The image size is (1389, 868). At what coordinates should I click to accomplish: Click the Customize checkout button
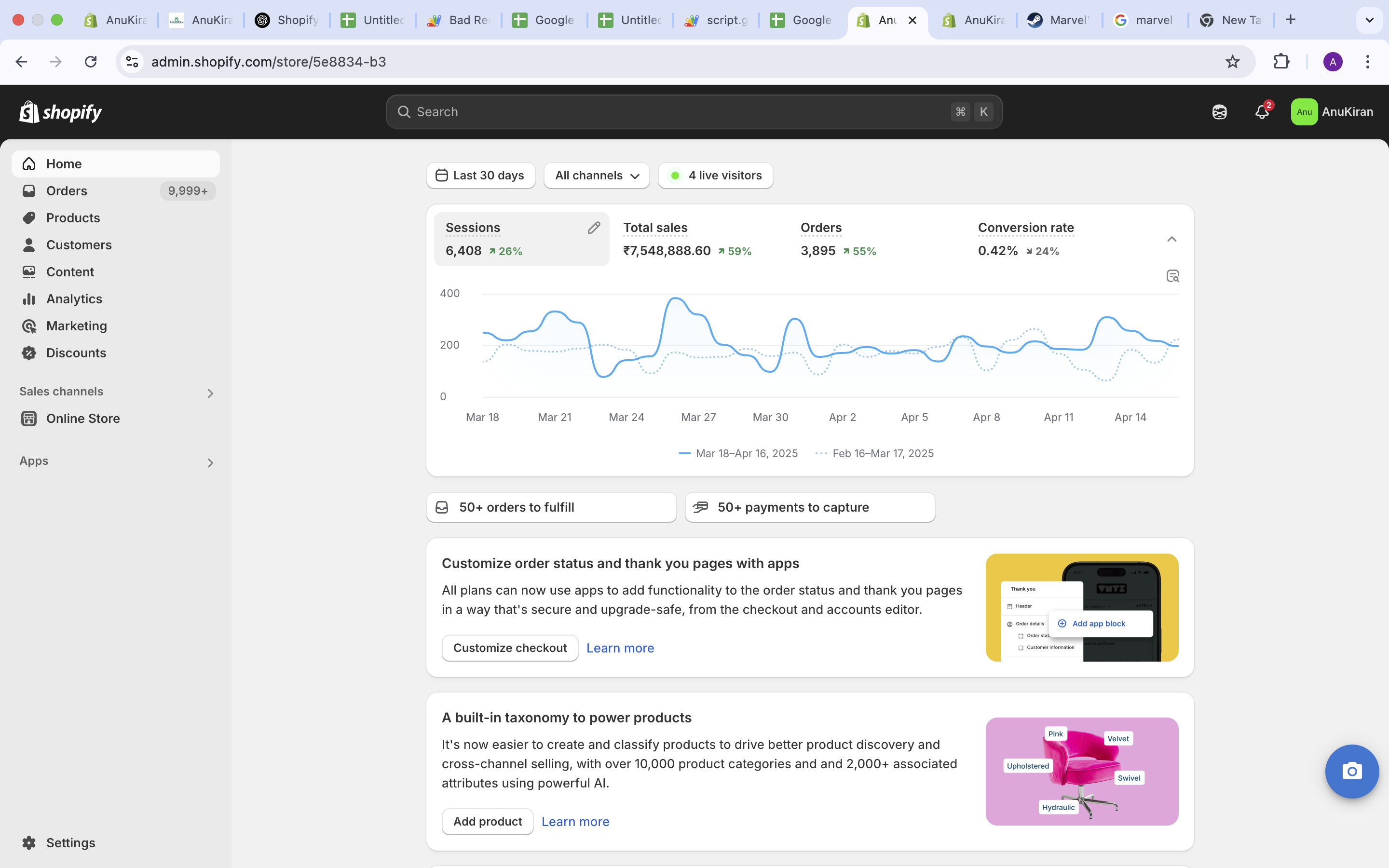[509, 648]
